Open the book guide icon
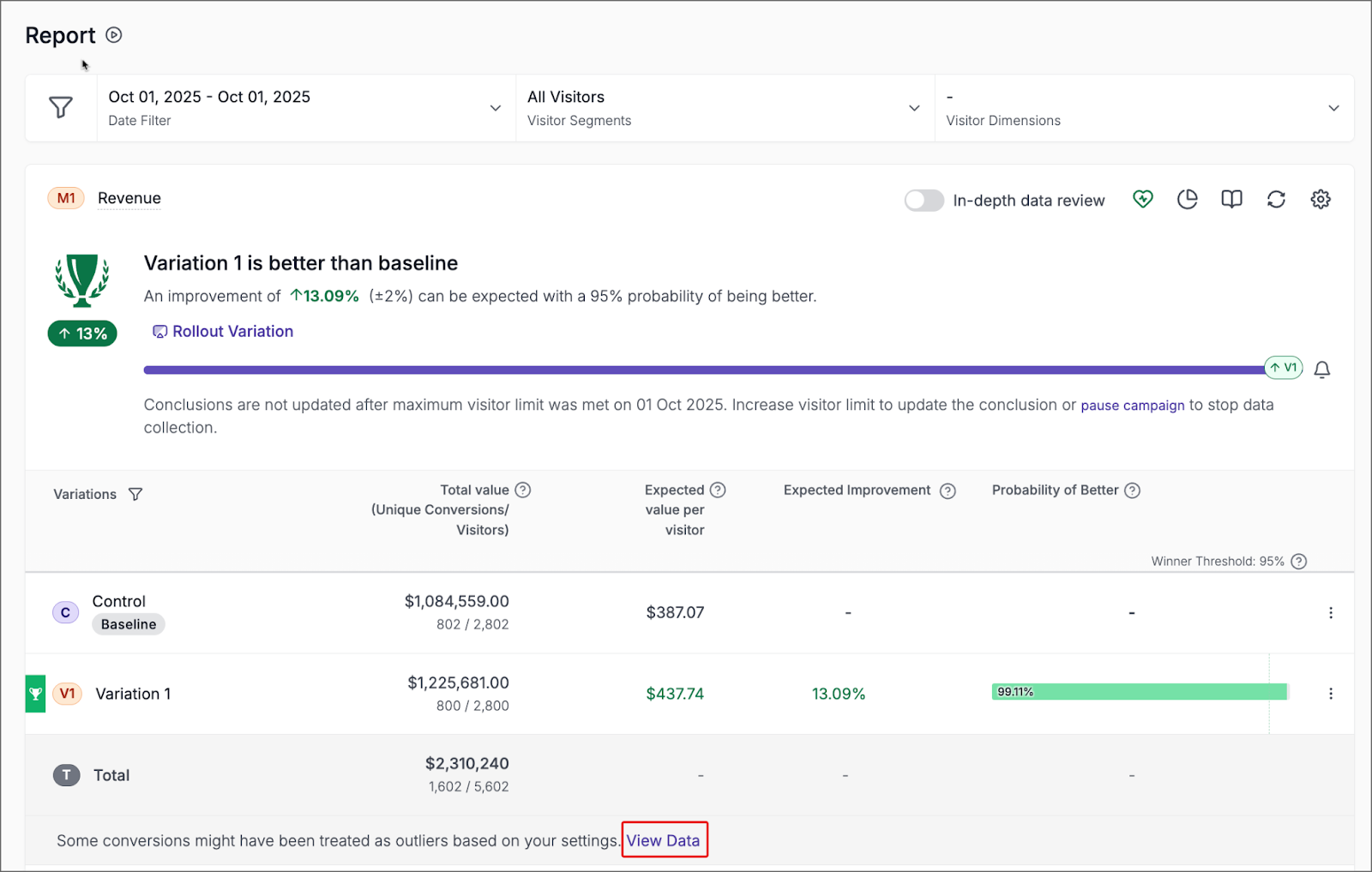The image size is (1372, 872). [x=1231, y=200]
